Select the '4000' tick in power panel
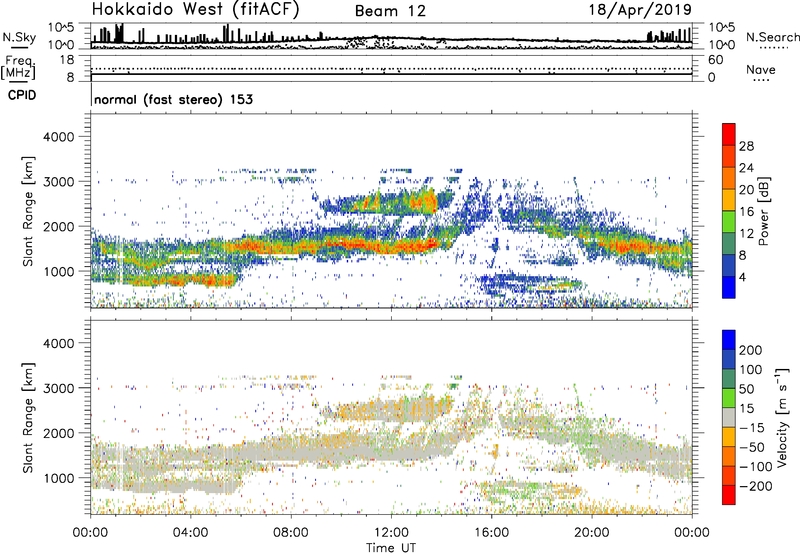Screen dimensions: 800x554 tap(58, 137)
